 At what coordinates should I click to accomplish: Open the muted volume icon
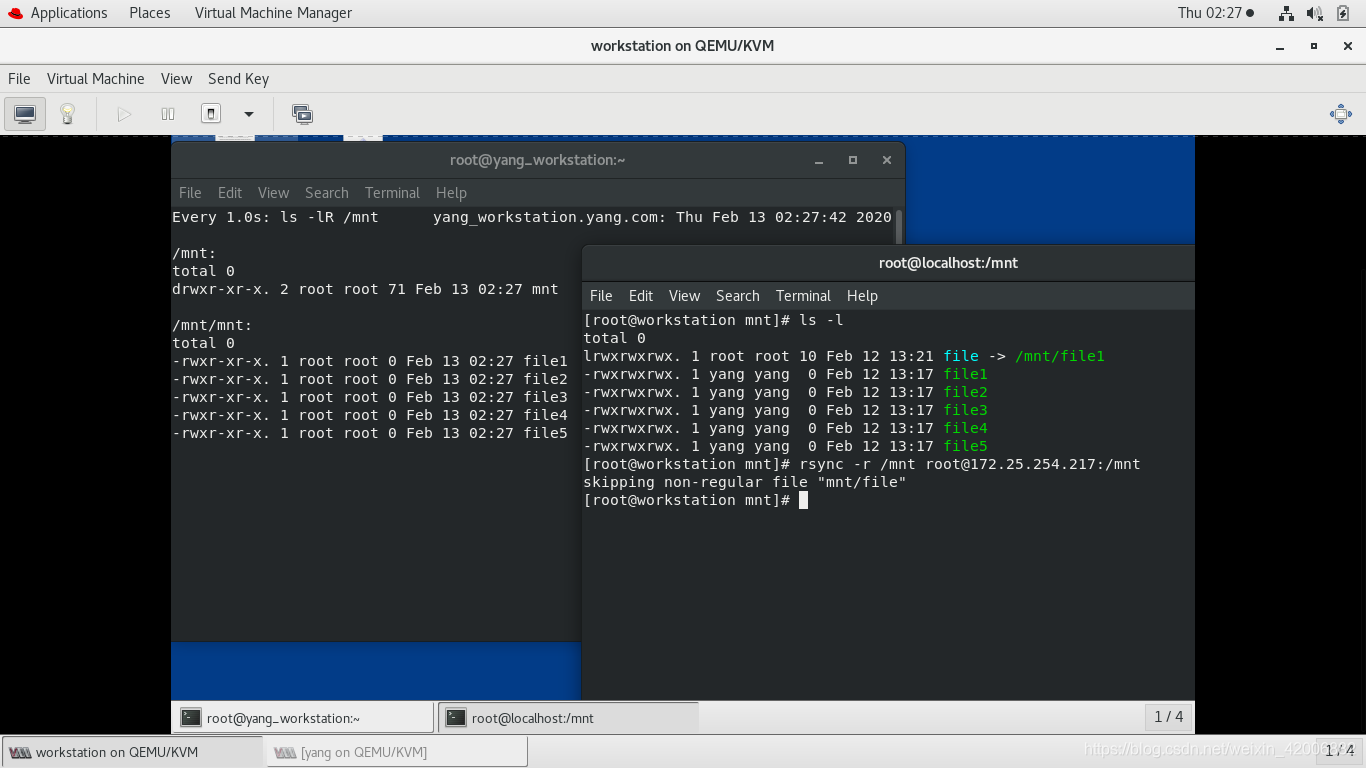click(1315, 13)
